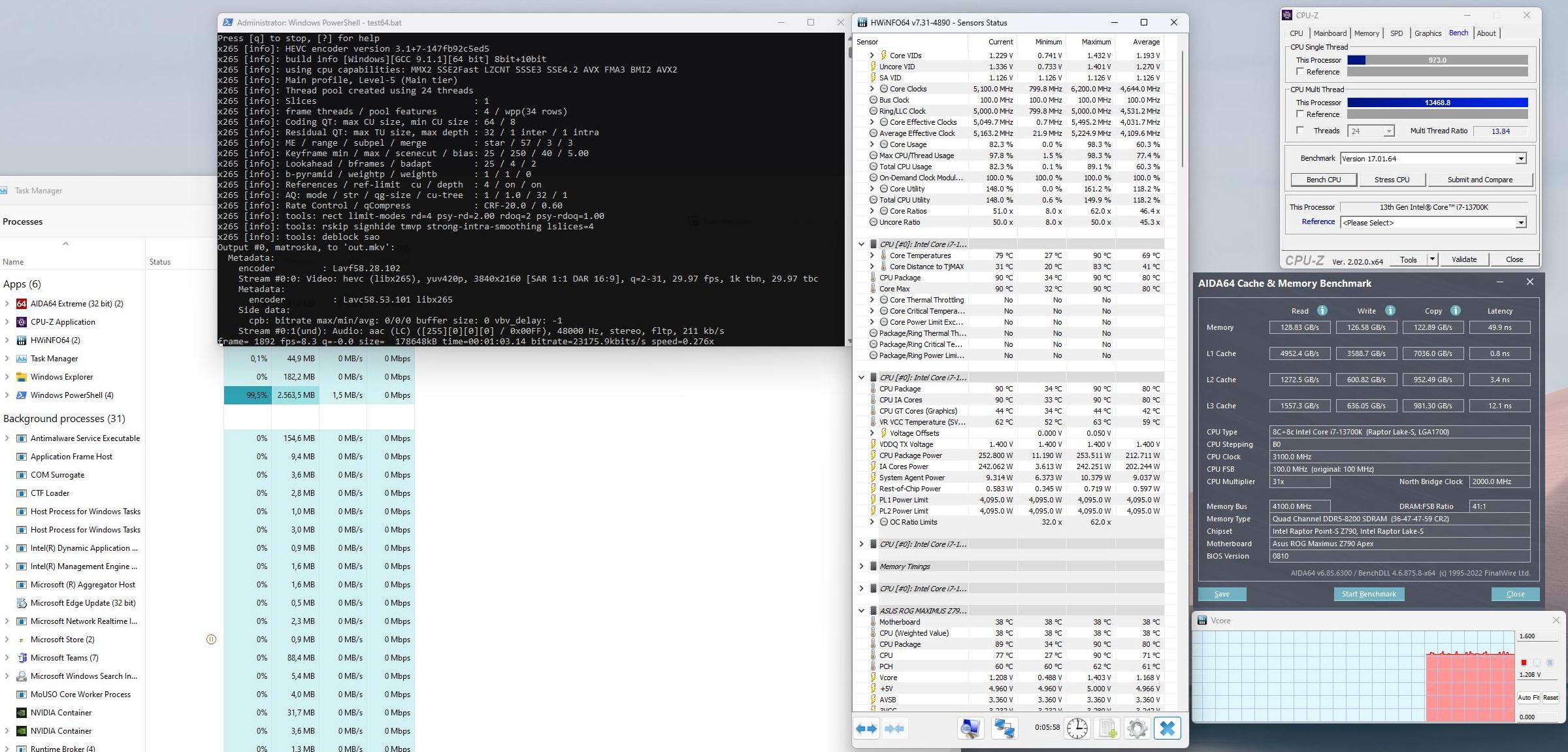1568x752 pixels.
Task: Switch to the Memory tab in CPU-Z
Action: (x=1366, y=33)
